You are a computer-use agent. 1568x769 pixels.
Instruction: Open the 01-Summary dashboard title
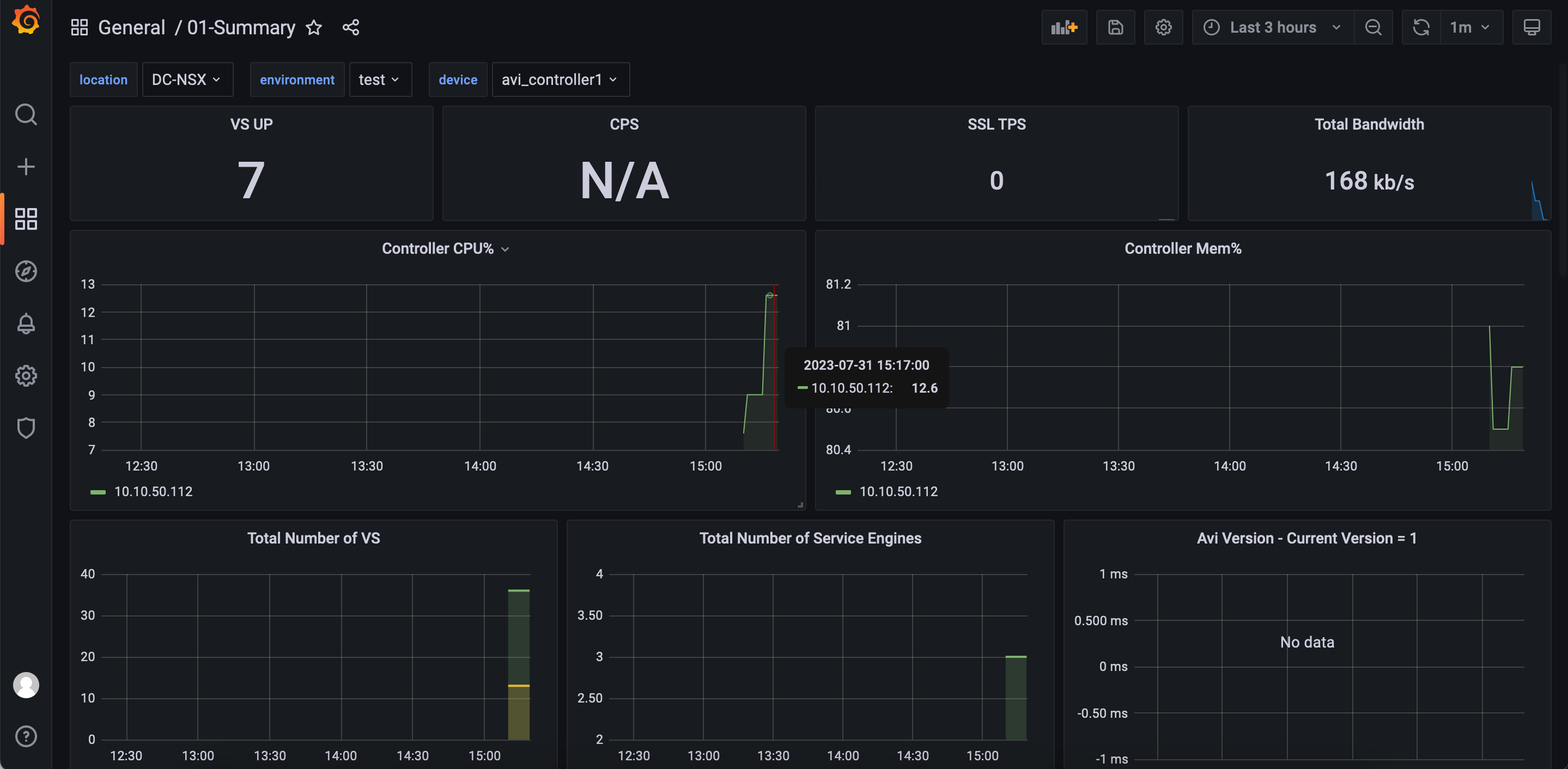coord(241,27)
